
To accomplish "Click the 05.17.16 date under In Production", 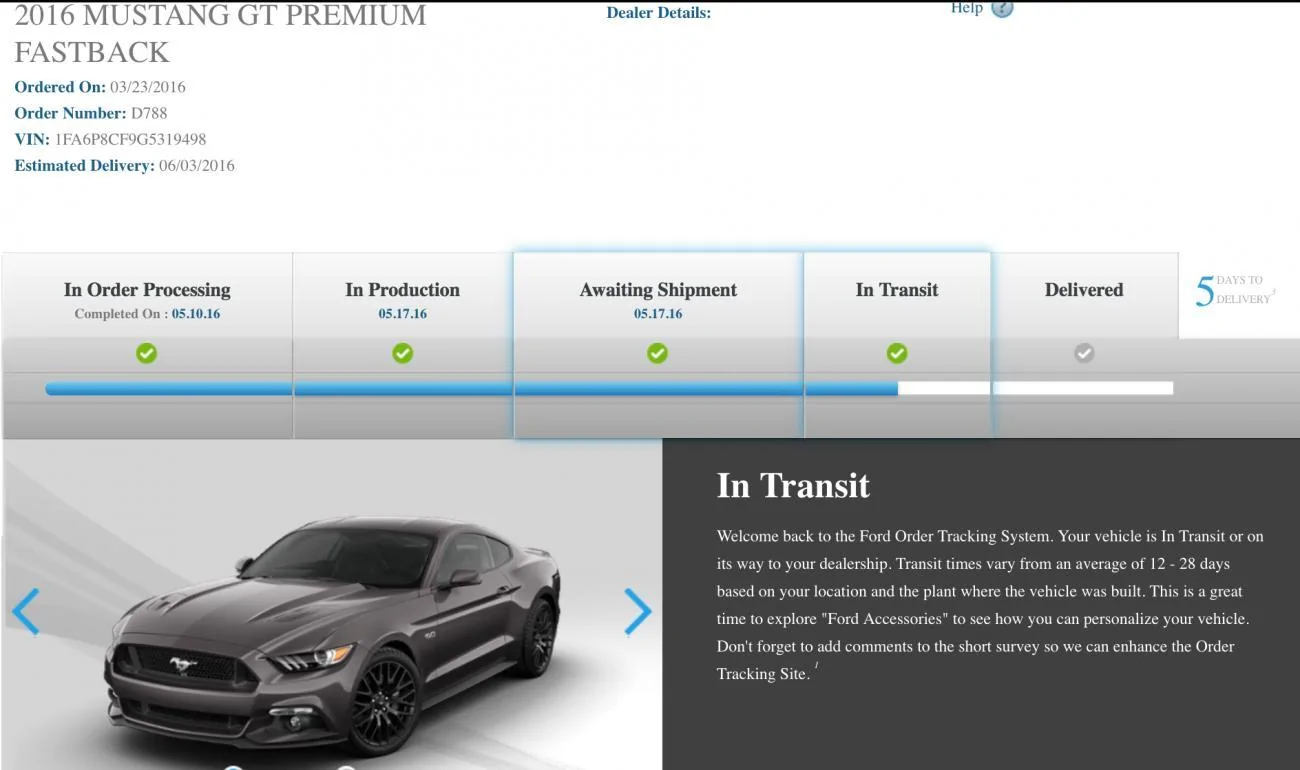I will click(x=403, y=314).
